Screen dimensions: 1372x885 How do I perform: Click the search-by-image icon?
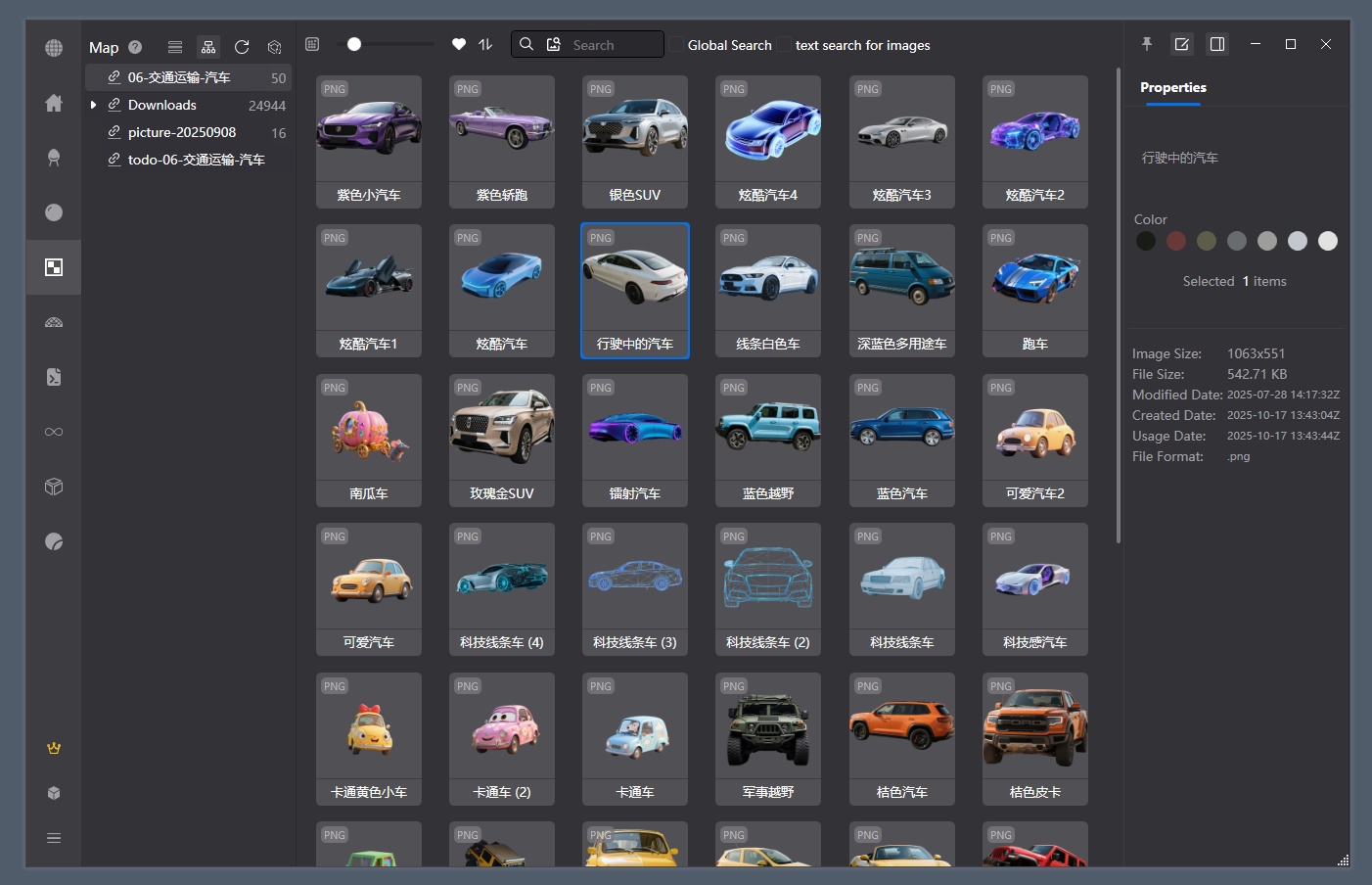pos(554,44)
